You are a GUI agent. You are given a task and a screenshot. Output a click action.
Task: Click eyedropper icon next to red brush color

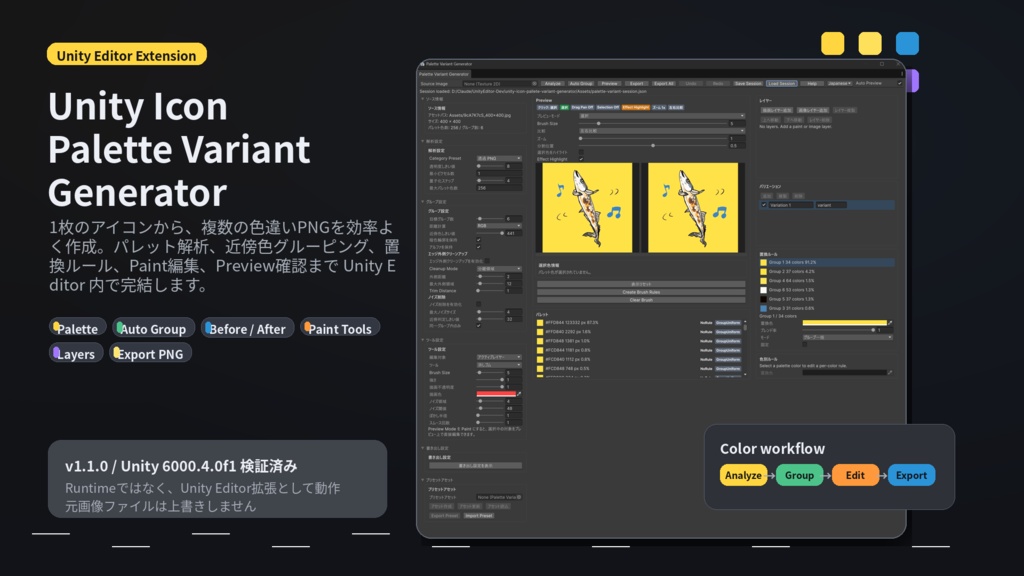click(519, 394)
